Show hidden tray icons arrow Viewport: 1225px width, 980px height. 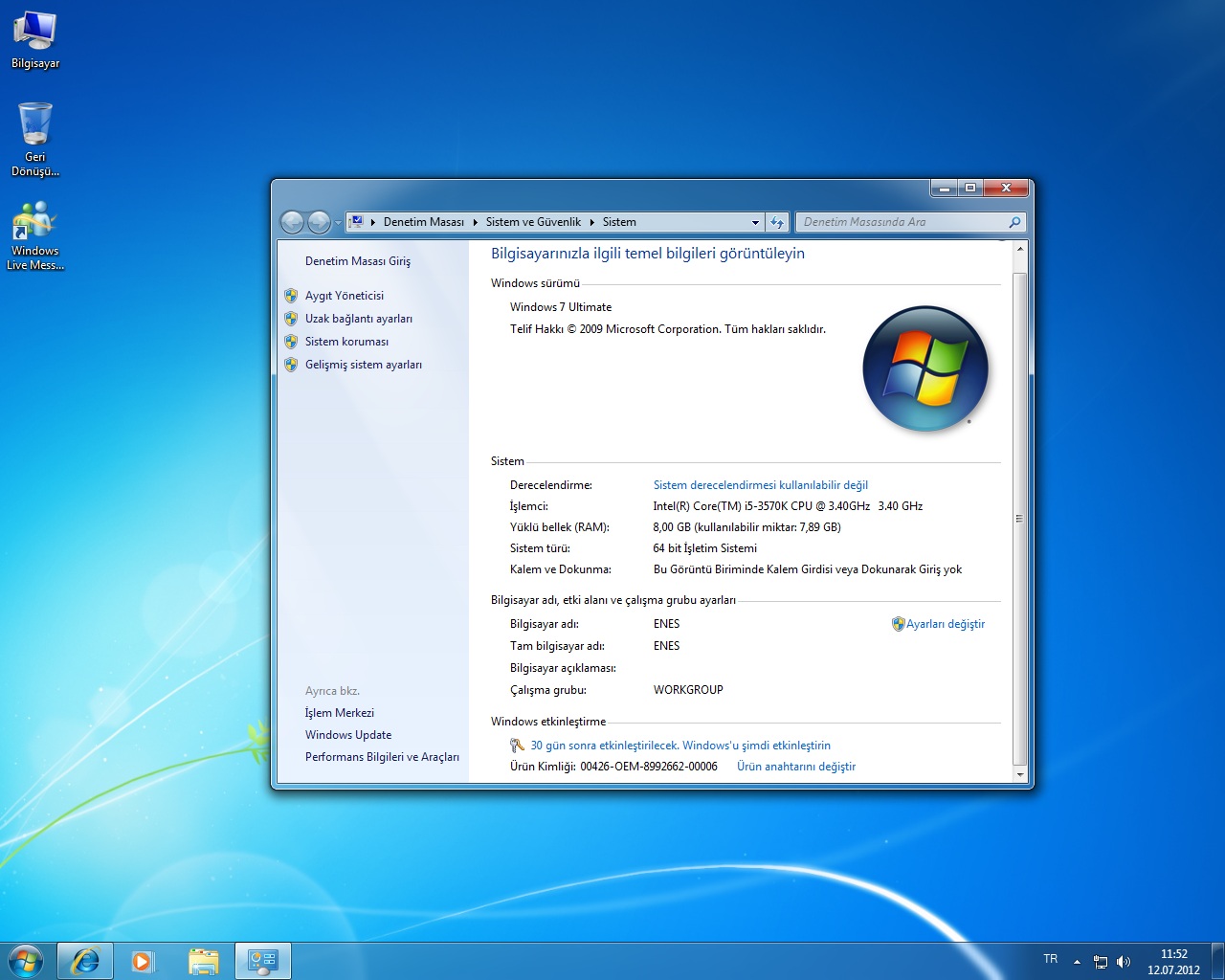click(1077, 962)
